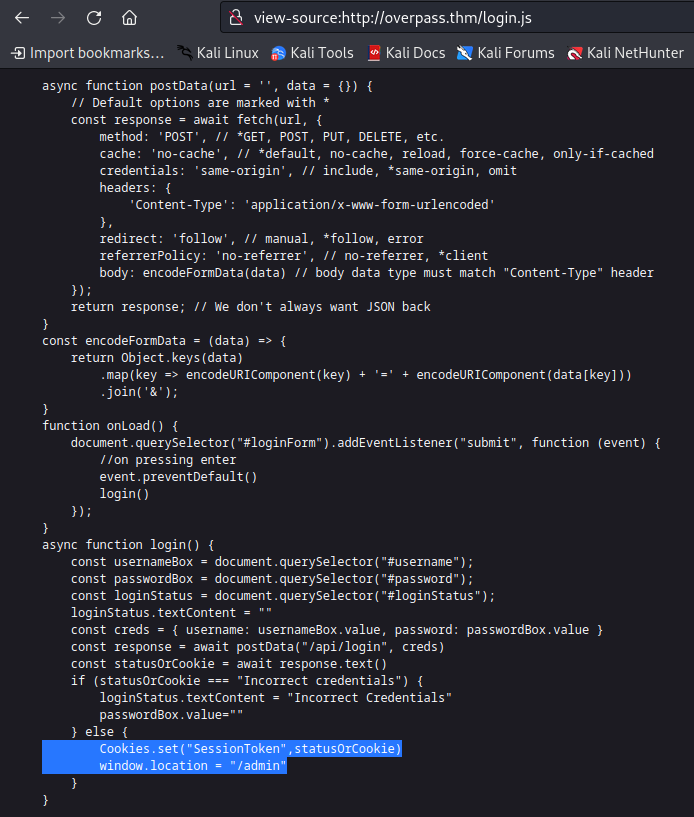Open the Kali Forums bookmark
Image resolution: width=694 pixels, height=817 pixels.
pos(505,53)
